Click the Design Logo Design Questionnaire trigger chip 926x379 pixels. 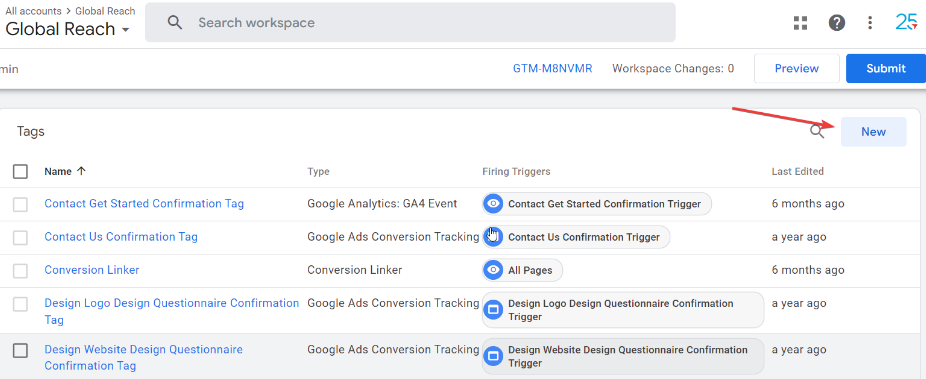pos(623,309)
